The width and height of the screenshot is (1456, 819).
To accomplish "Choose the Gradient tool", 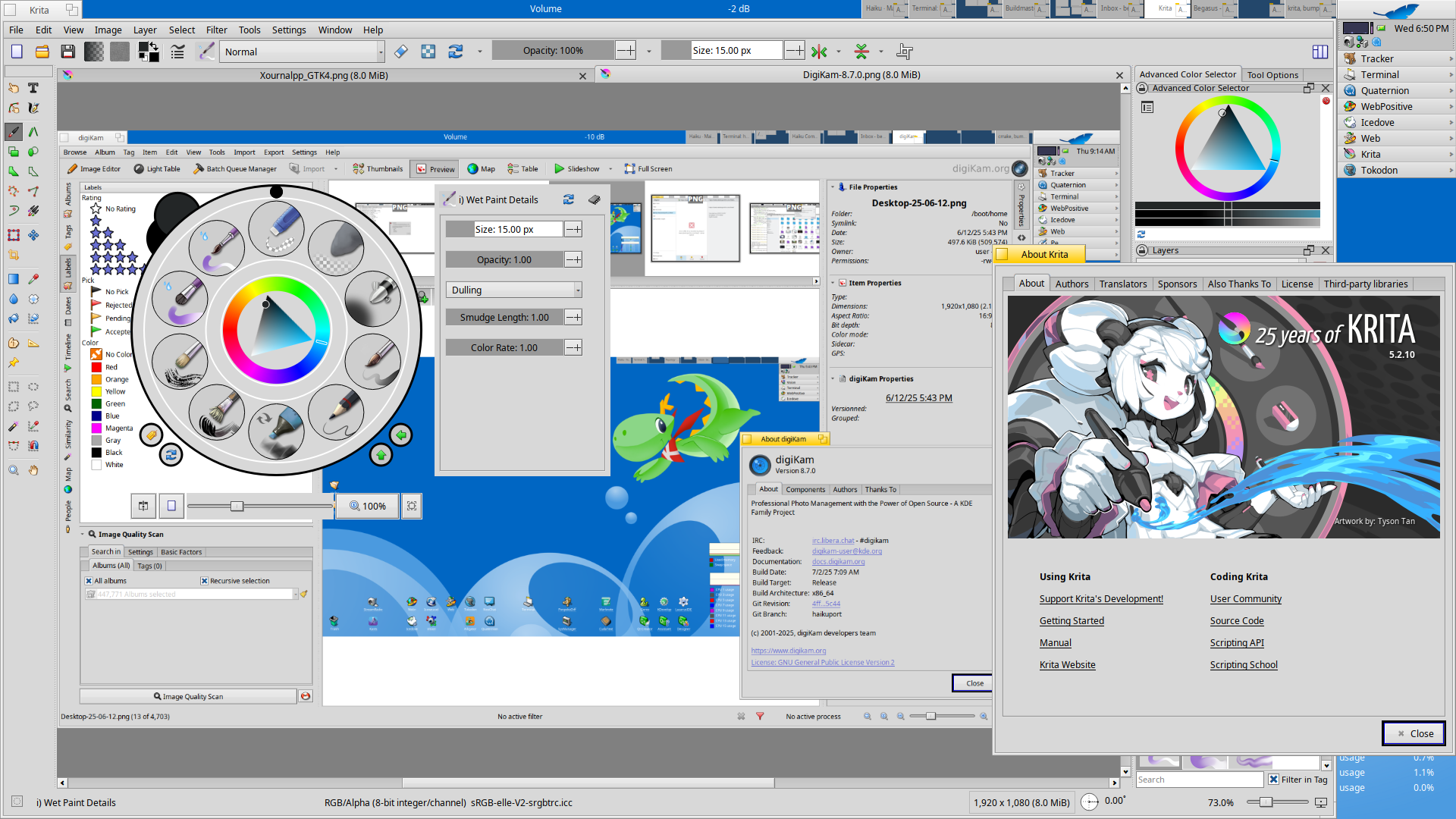I will [x=14, y=279].
